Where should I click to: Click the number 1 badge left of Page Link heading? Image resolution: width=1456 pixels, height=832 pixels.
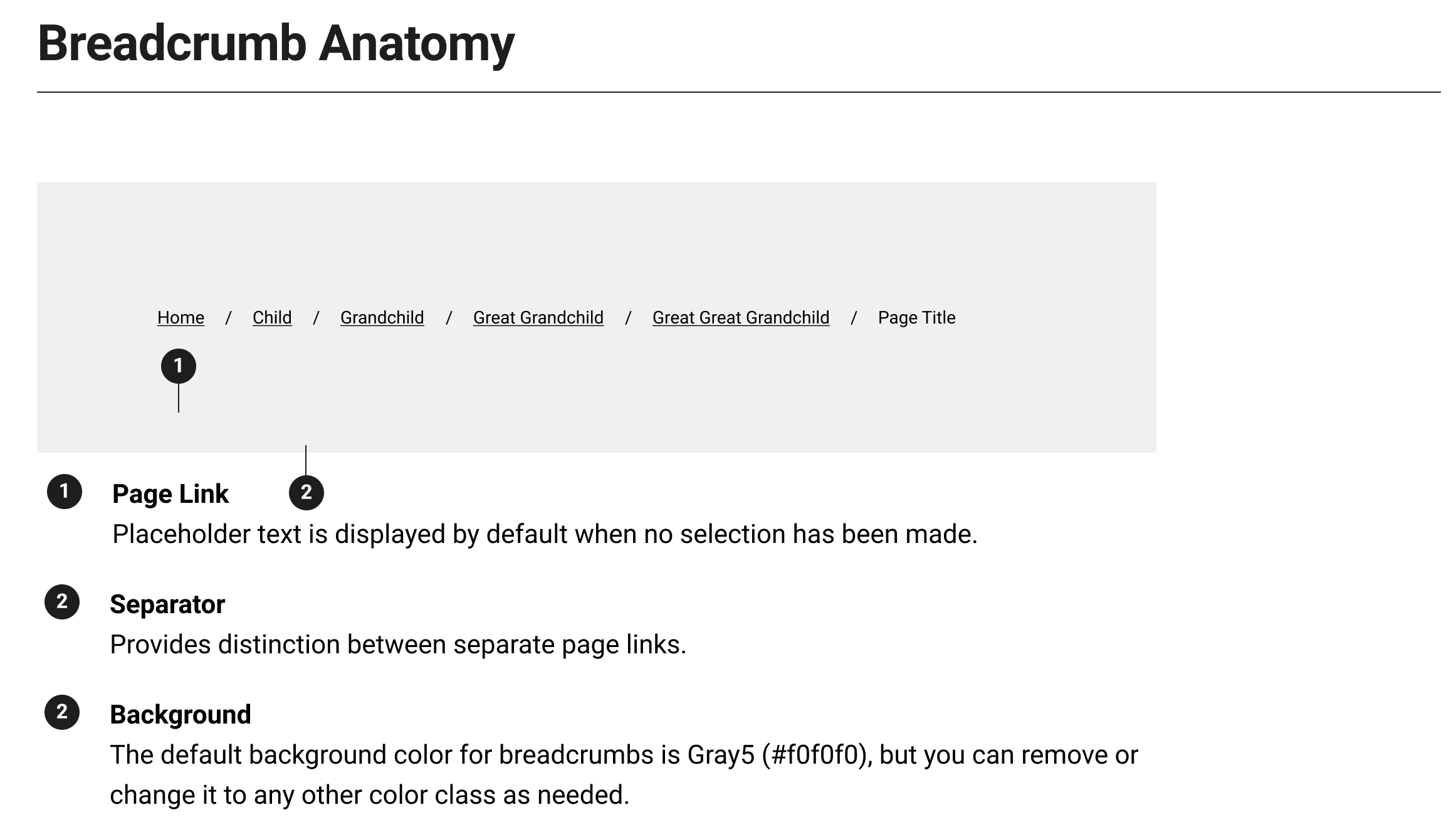(x=65, y=492)
